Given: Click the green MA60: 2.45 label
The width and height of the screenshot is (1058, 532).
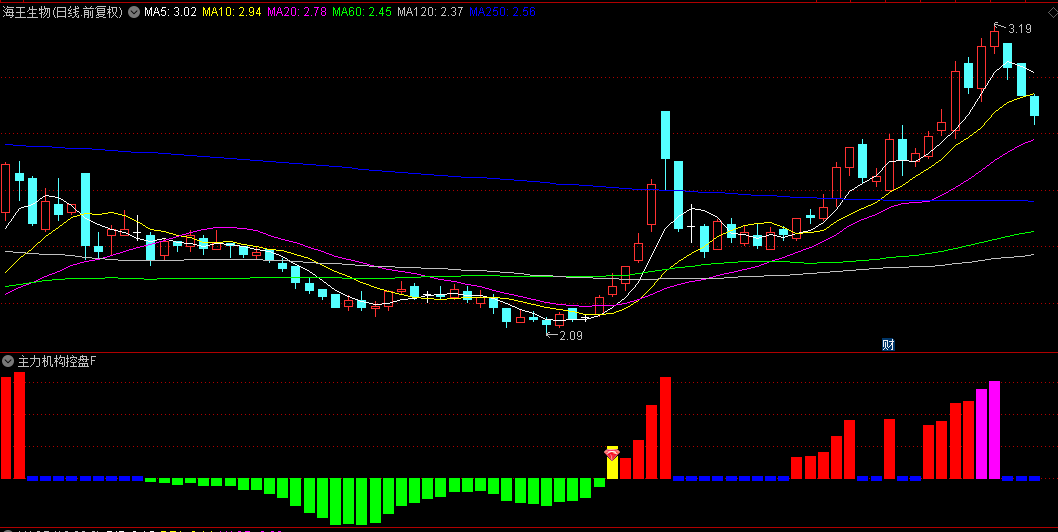Looking at the screenshot, I should click(362, 12).
